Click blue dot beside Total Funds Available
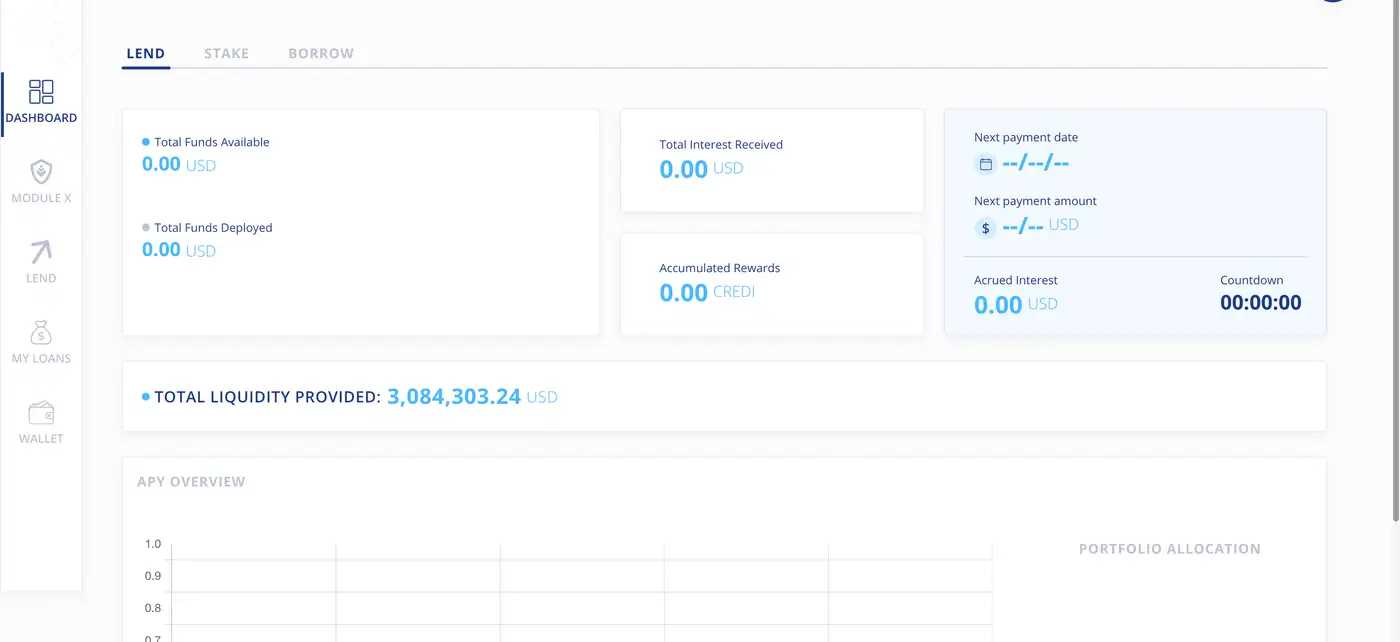 point(146,142)
